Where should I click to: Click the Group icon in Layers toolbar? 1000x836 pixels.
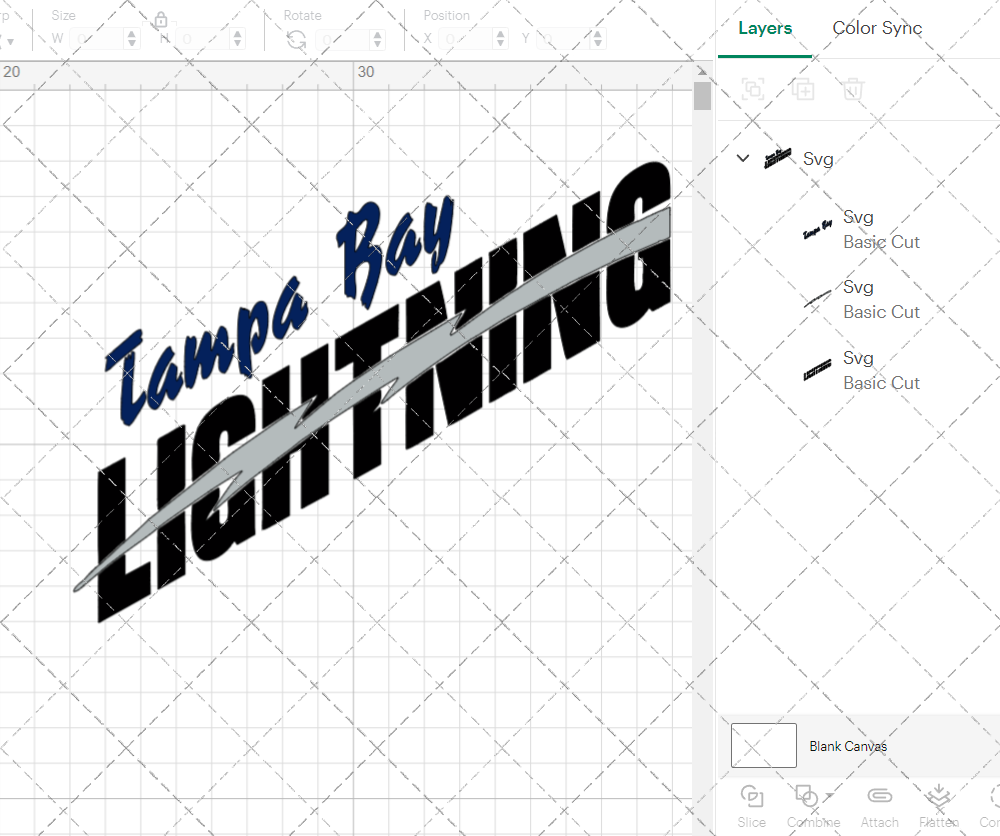coord(753,89)
